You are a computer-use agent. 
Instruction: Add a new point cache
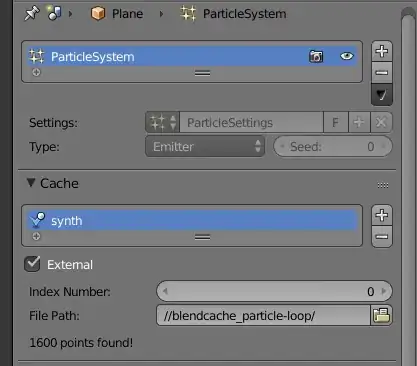pyautogui.click(x=382, y=215)
